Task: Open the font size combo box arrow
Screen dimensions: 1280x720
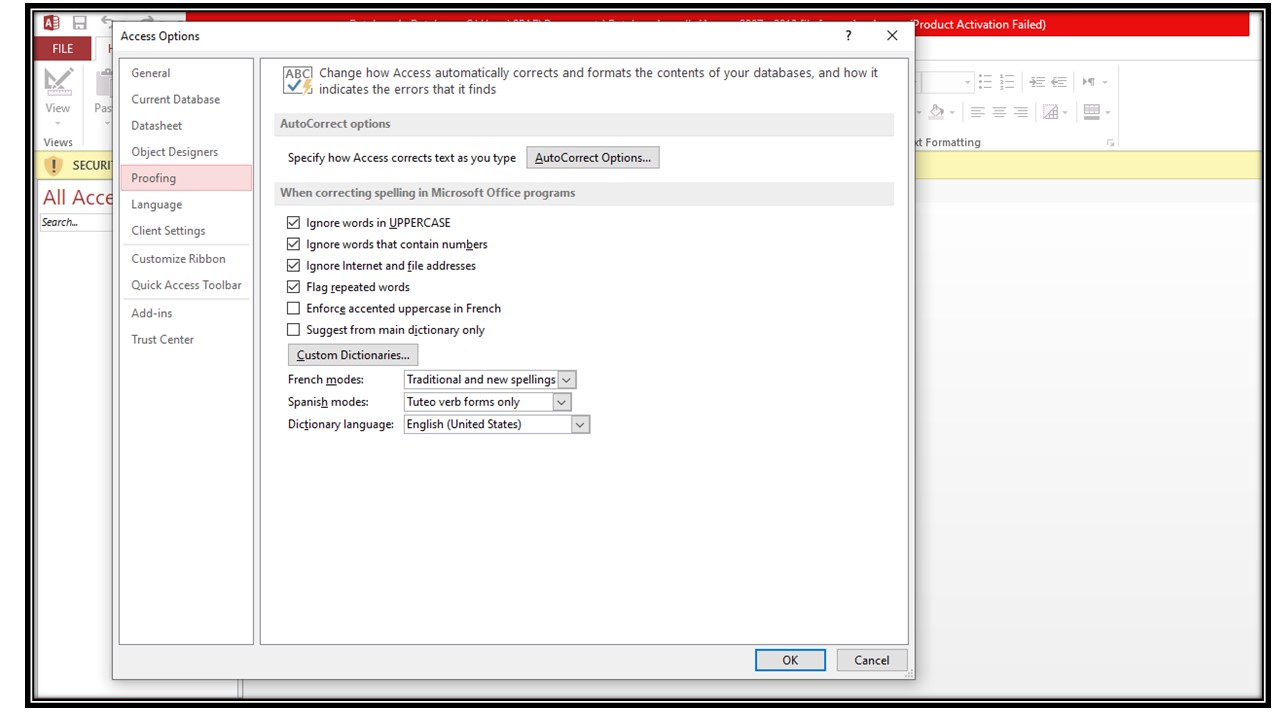Action: [x=967, y=82]
